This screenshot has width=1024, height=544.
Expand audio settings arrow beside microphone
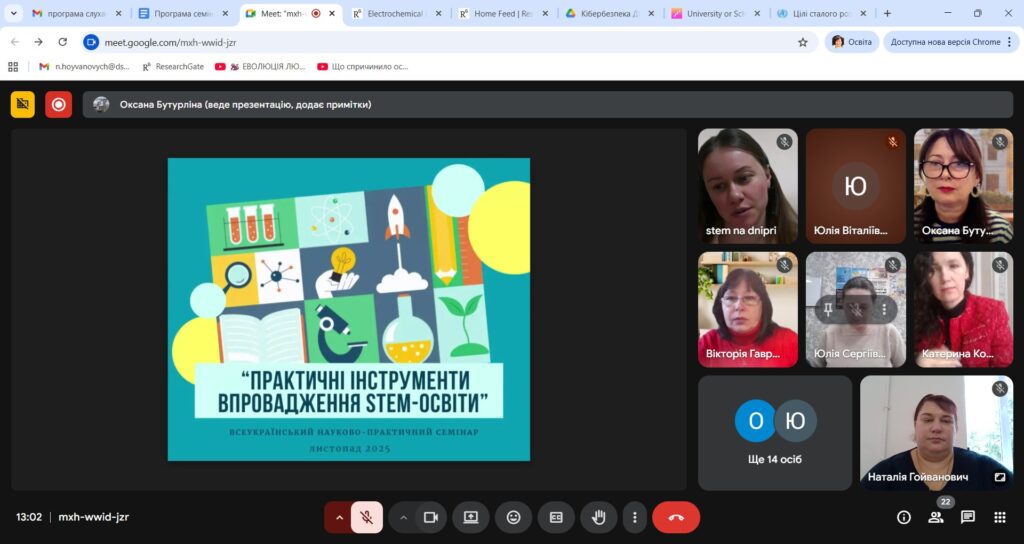[339, 517]
